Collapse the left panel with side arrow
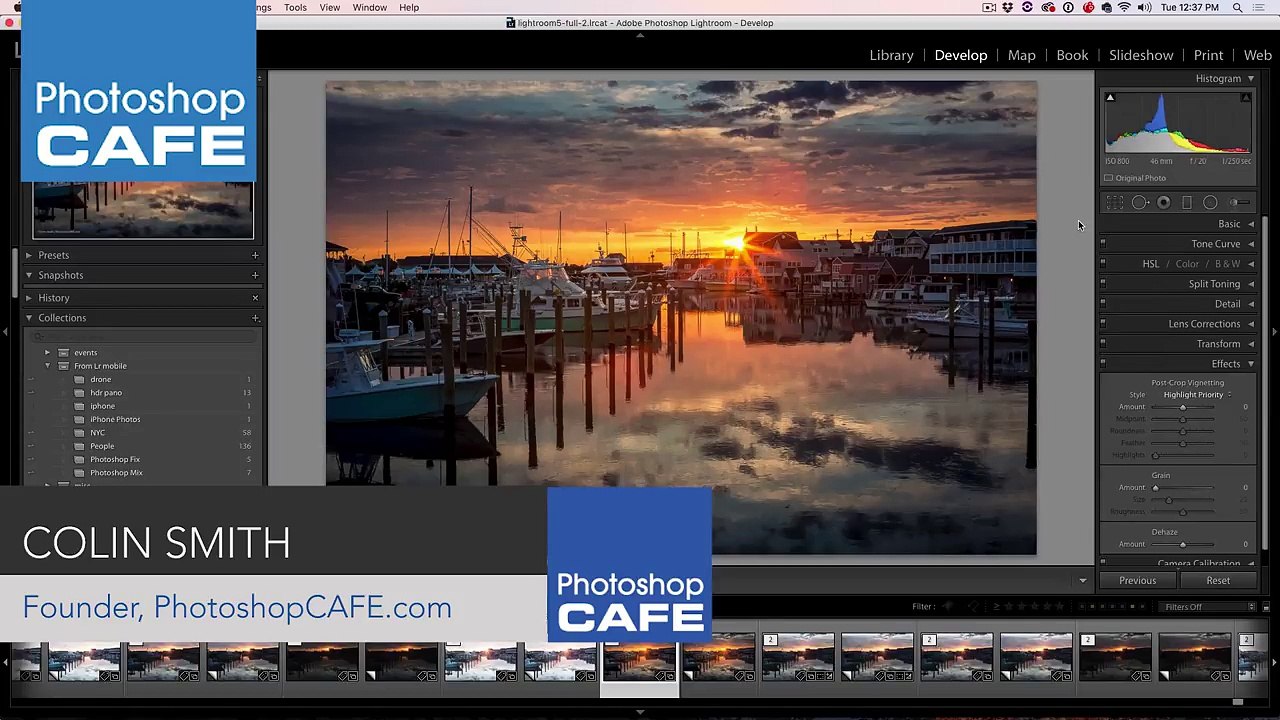The width and height of the screenshot is (1280, 720). [x=5, y=332]
